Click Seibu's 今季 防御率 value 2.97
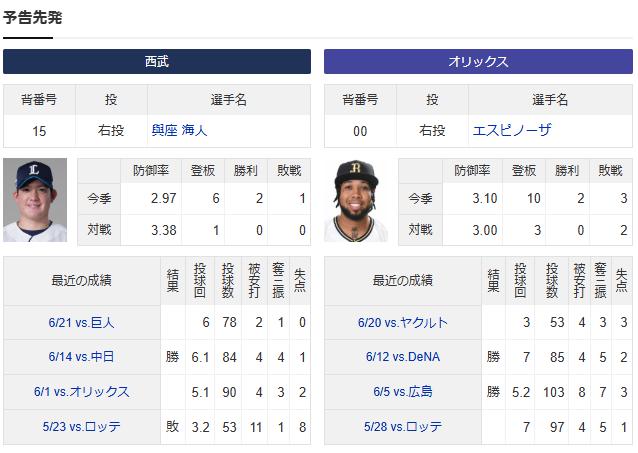638x453 pixels. click(164, 198)
